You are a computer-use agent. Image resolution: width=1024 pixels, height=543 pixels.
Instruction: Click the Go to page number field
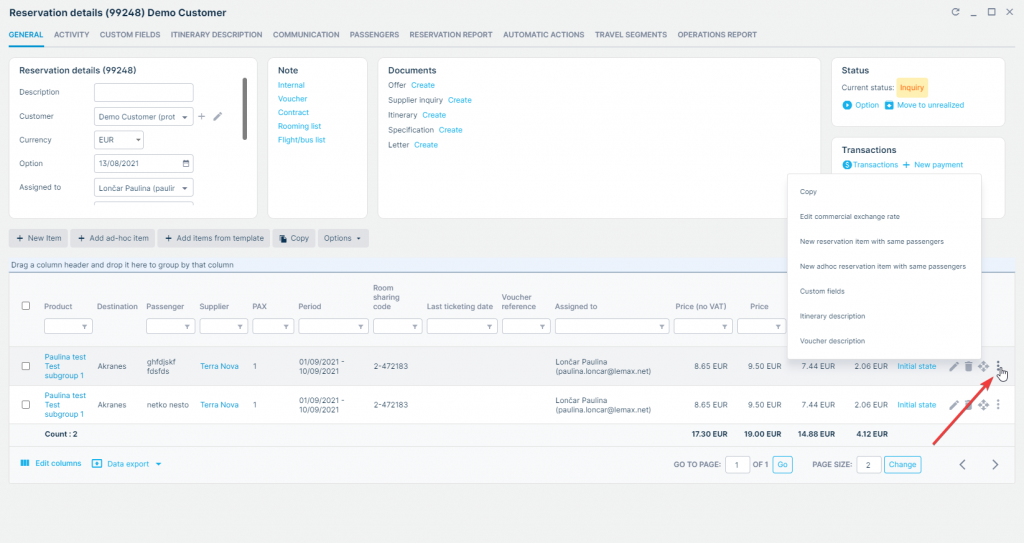[x=737, y=465]
